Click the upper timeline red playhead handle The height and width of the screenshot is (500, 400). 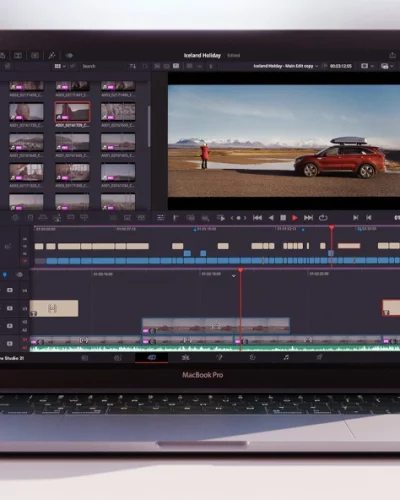(x=331, y=228)
